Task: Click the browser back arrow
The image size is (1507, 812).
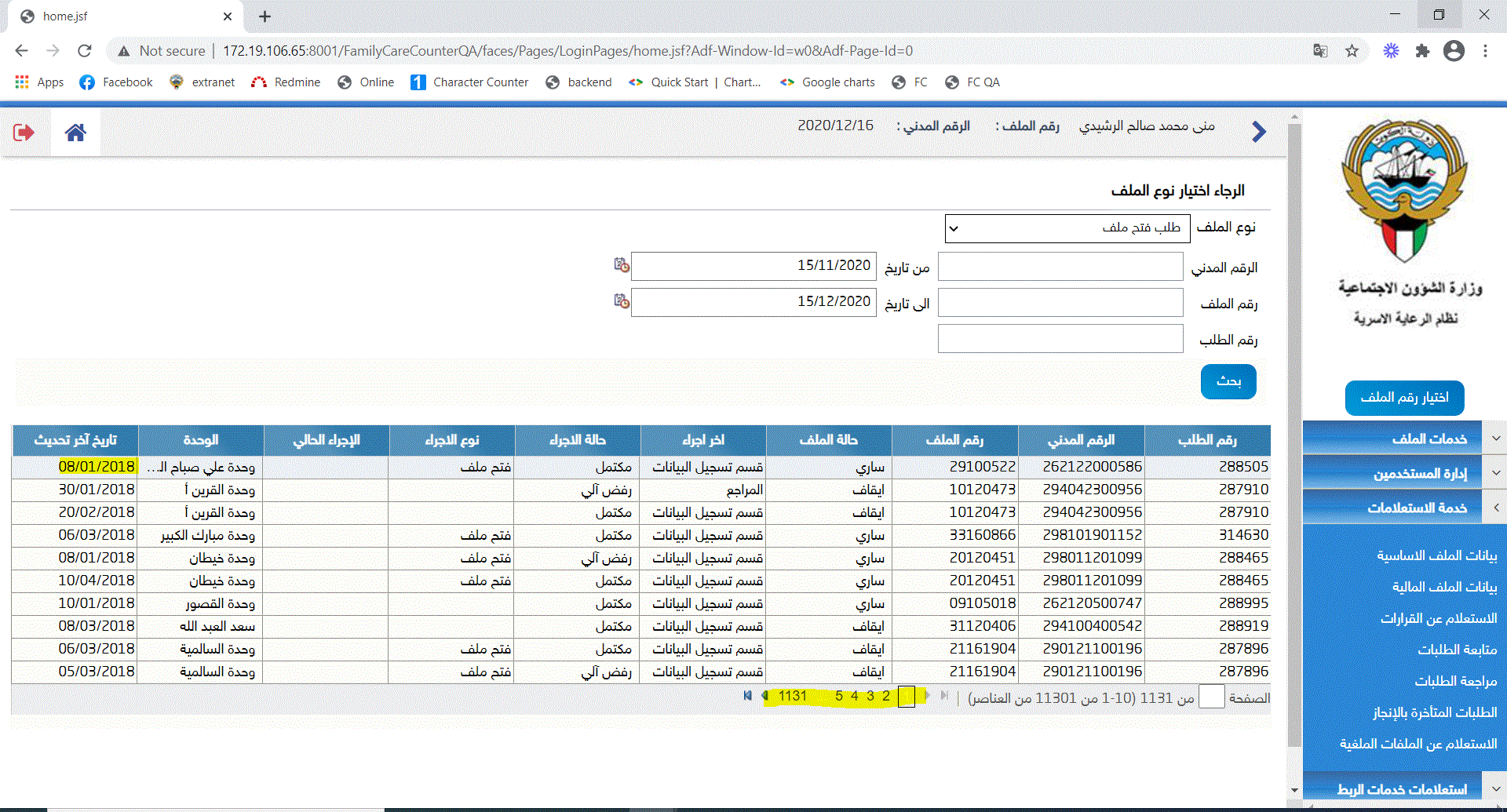Action: tap(21, 51)
